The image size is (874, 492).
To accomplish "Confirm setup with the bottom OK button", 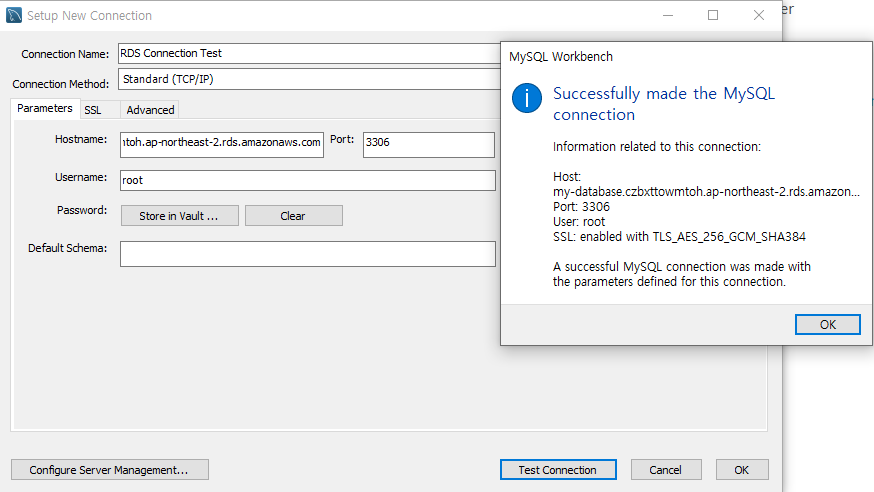I will [741, 470].
